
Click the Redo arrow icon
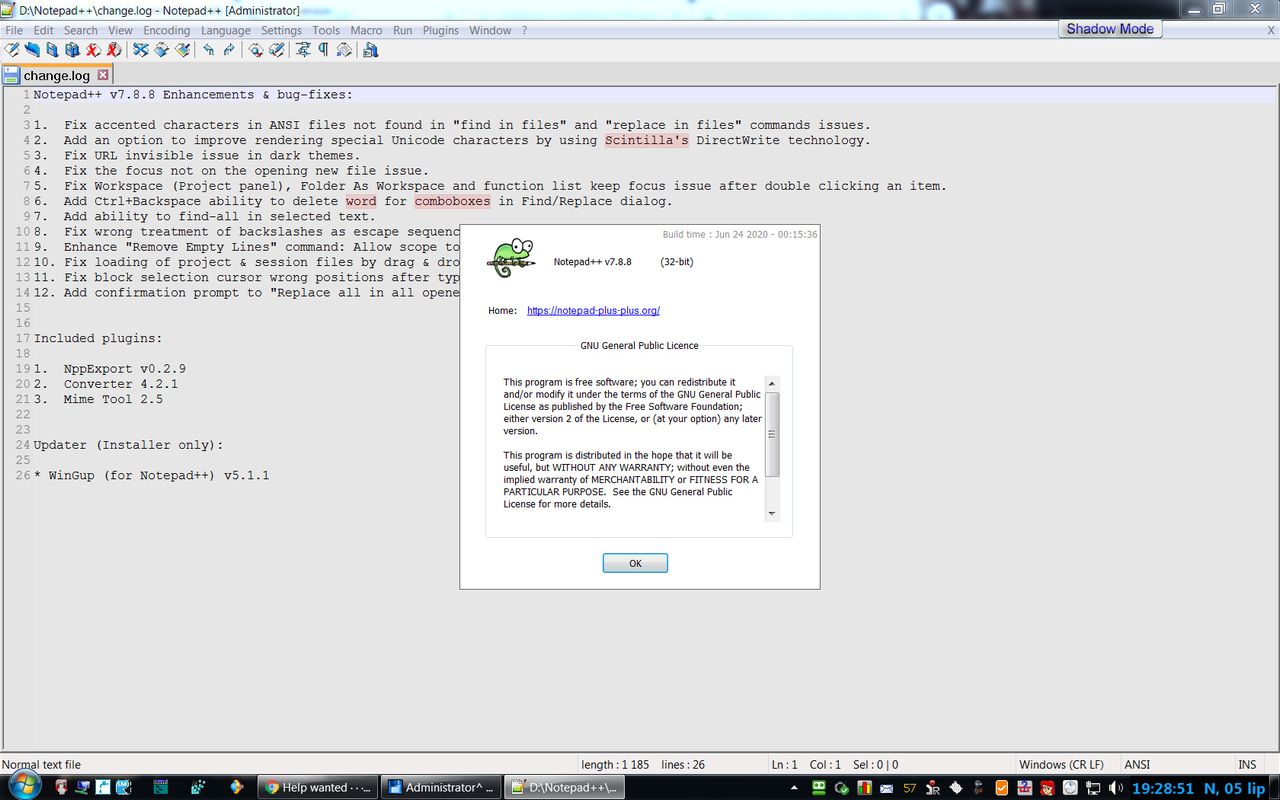pyautogui.click(x=229, y=49)
